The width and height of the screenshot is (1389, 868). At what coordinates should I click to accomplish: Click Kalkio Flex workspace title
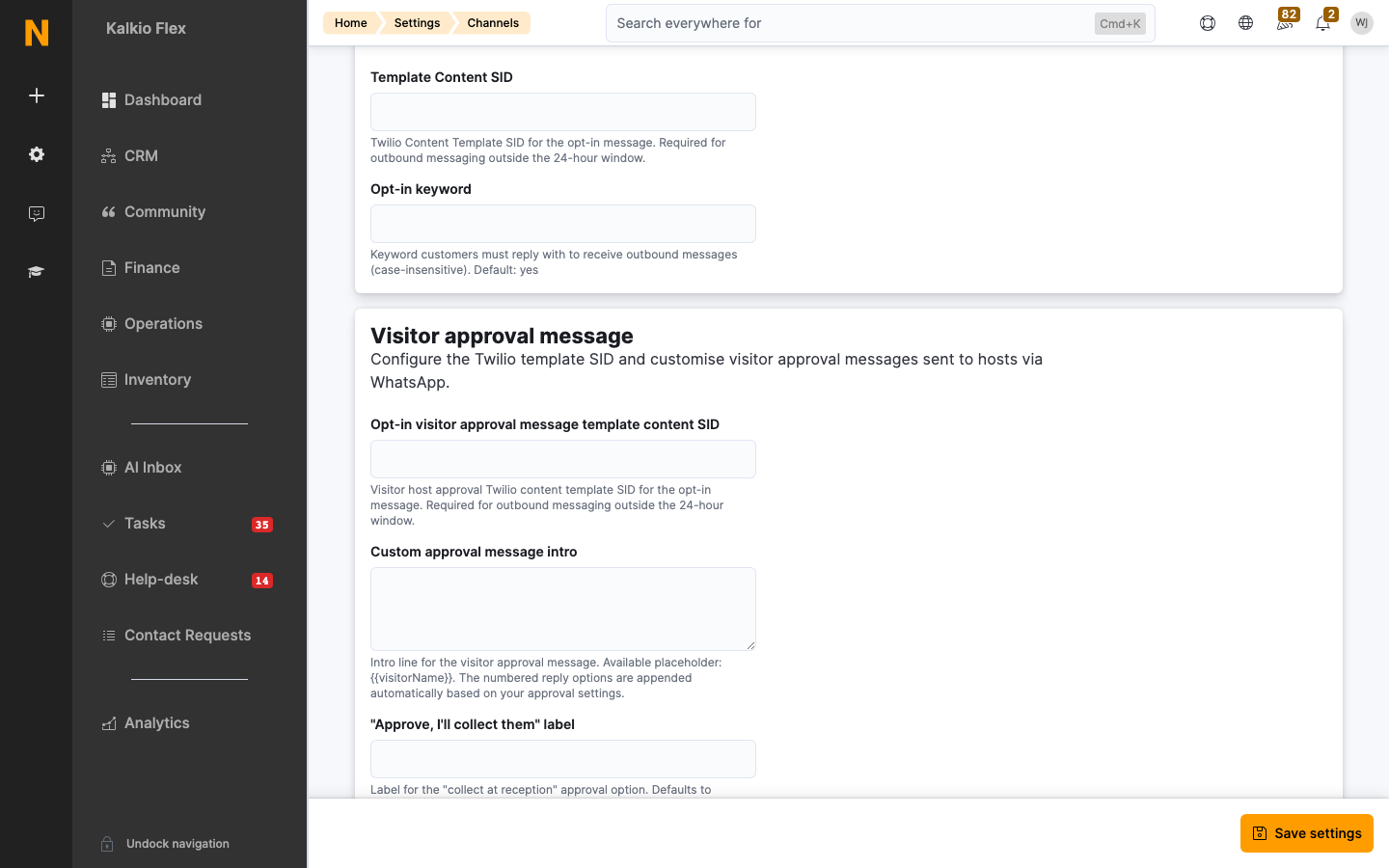(146, 29)
